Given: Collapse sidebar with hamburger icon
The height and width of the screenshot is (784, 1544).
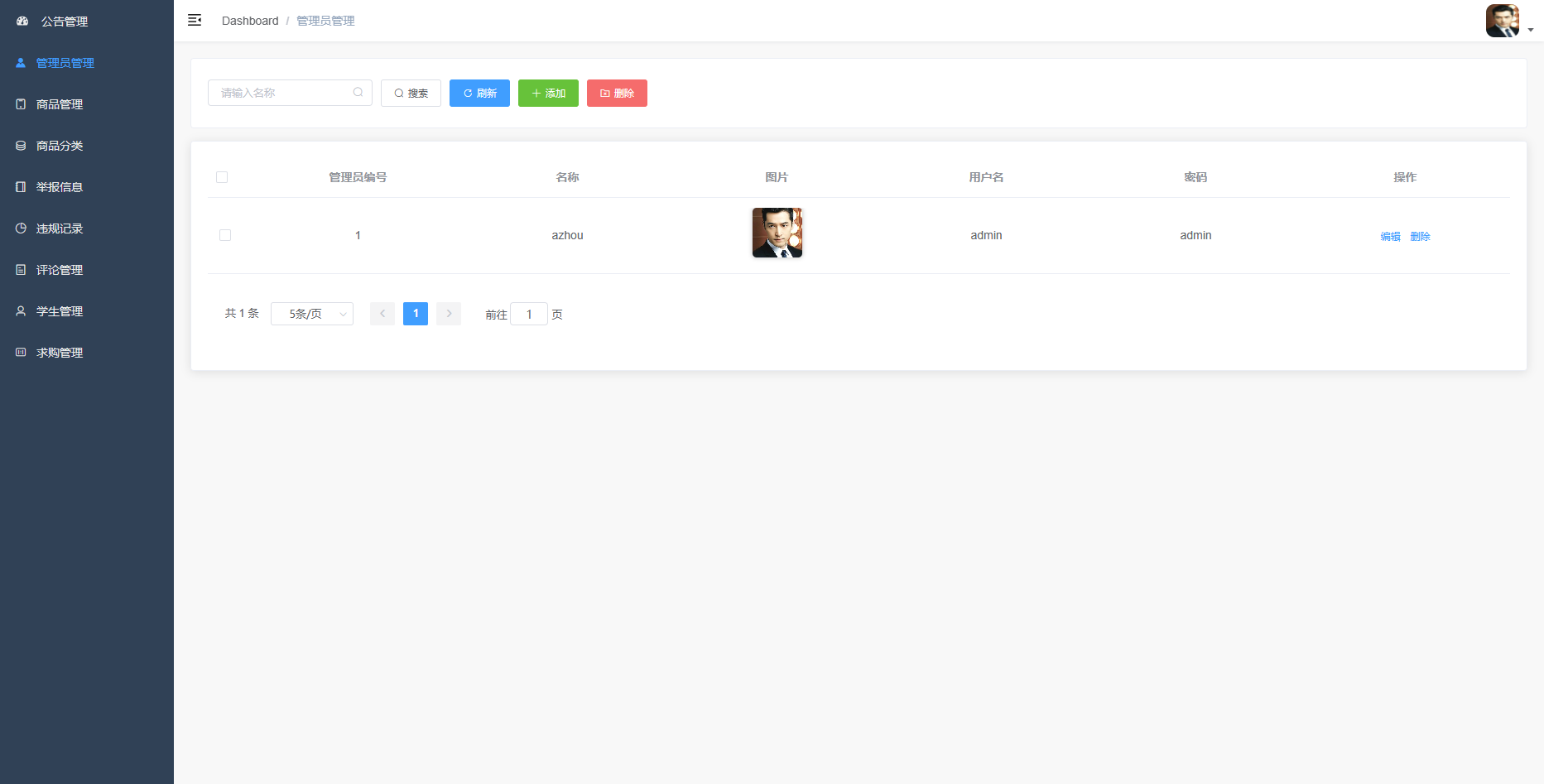Looking at the screenshot, I should 195,20.
